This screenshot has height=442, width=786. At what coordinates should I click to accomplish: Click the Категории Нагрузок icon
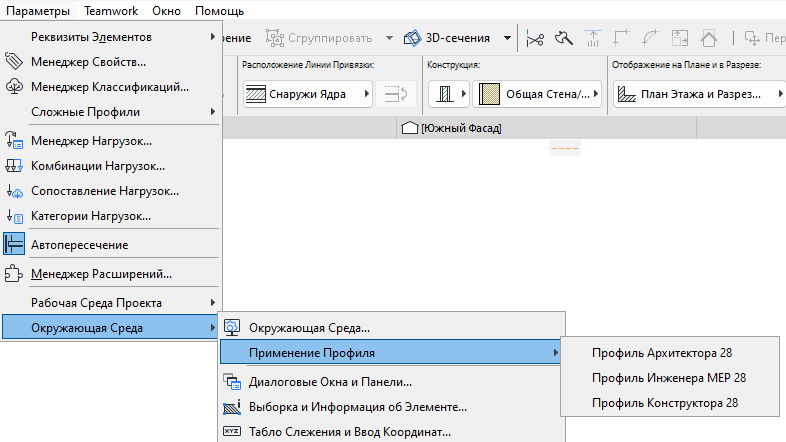click(14, 216)
